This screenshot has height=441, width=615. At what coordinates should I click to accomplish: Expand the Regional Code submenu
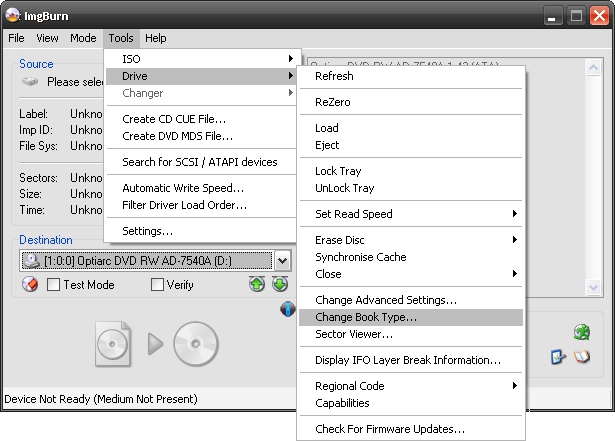pos(411,386)
